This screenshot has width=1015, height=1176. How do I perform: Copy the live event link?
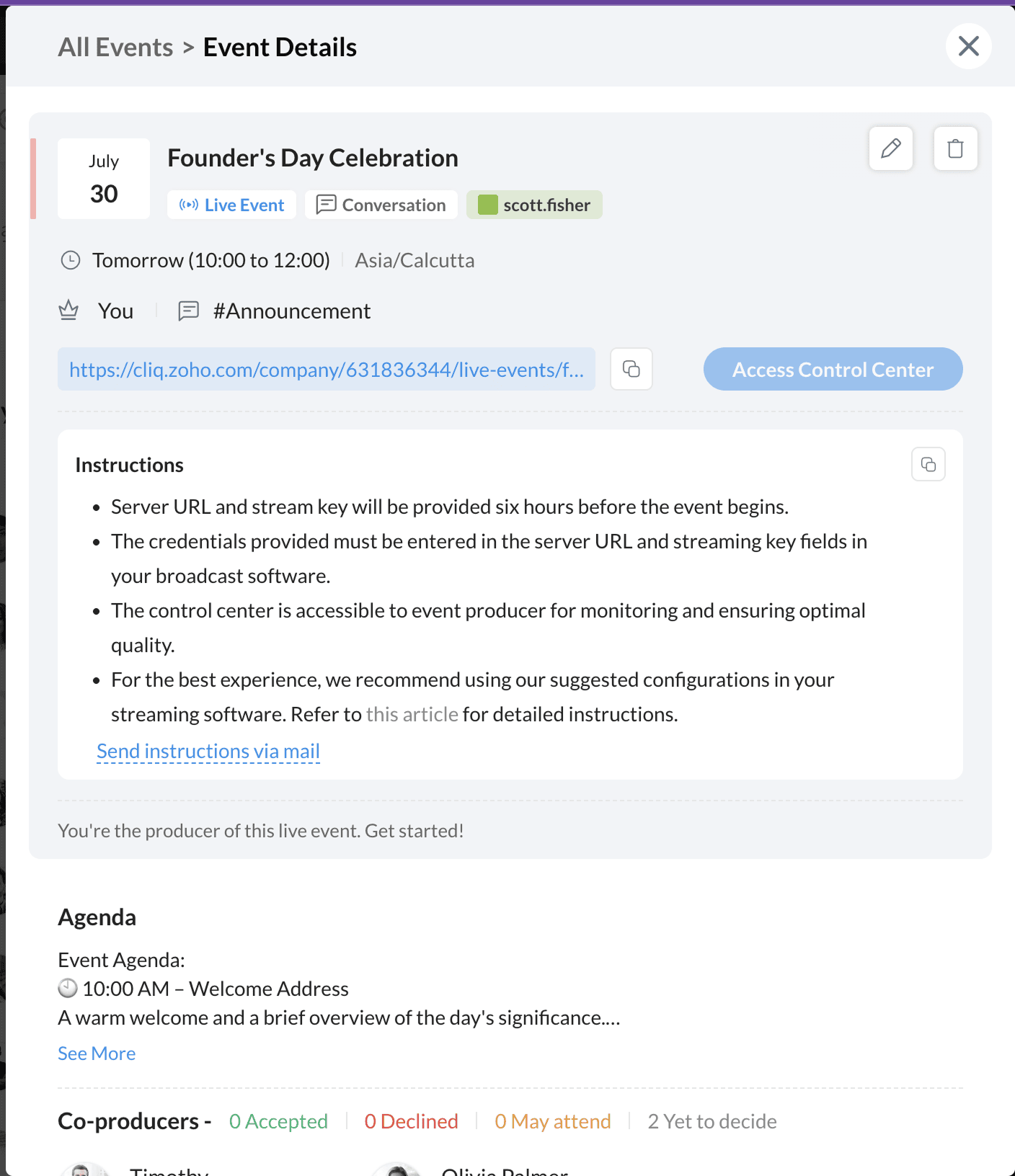[631, 369]
